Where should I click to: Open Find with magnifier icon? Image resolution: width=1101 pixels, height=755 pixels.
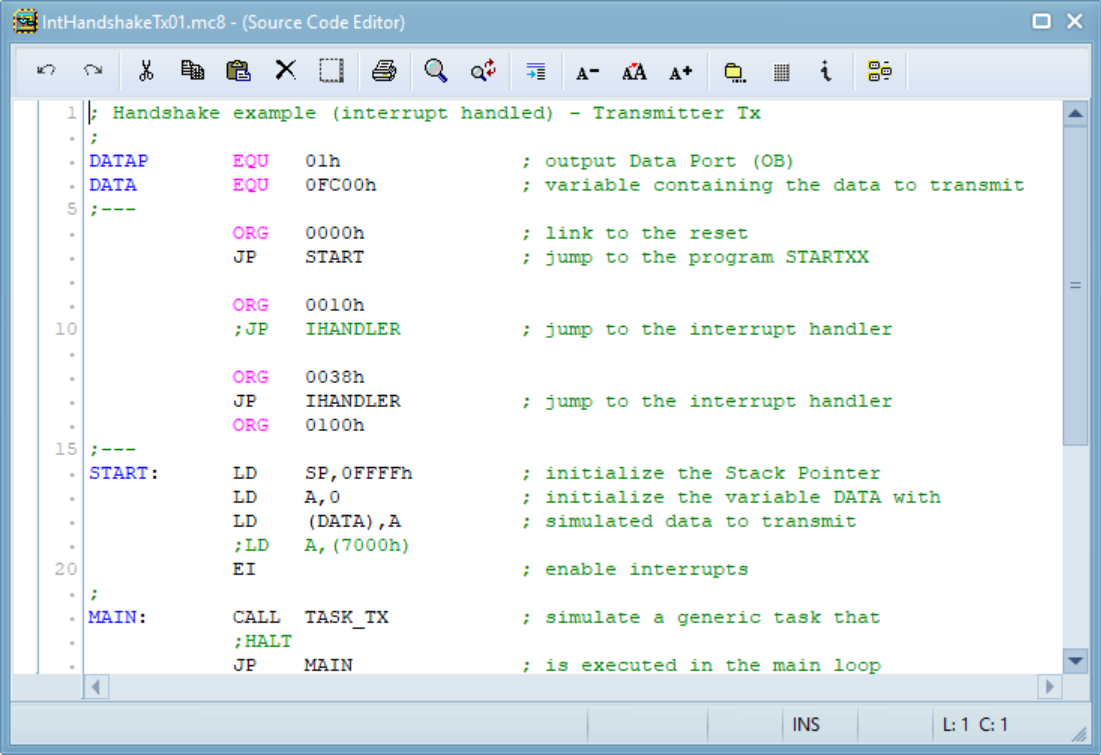coord(435,71)
